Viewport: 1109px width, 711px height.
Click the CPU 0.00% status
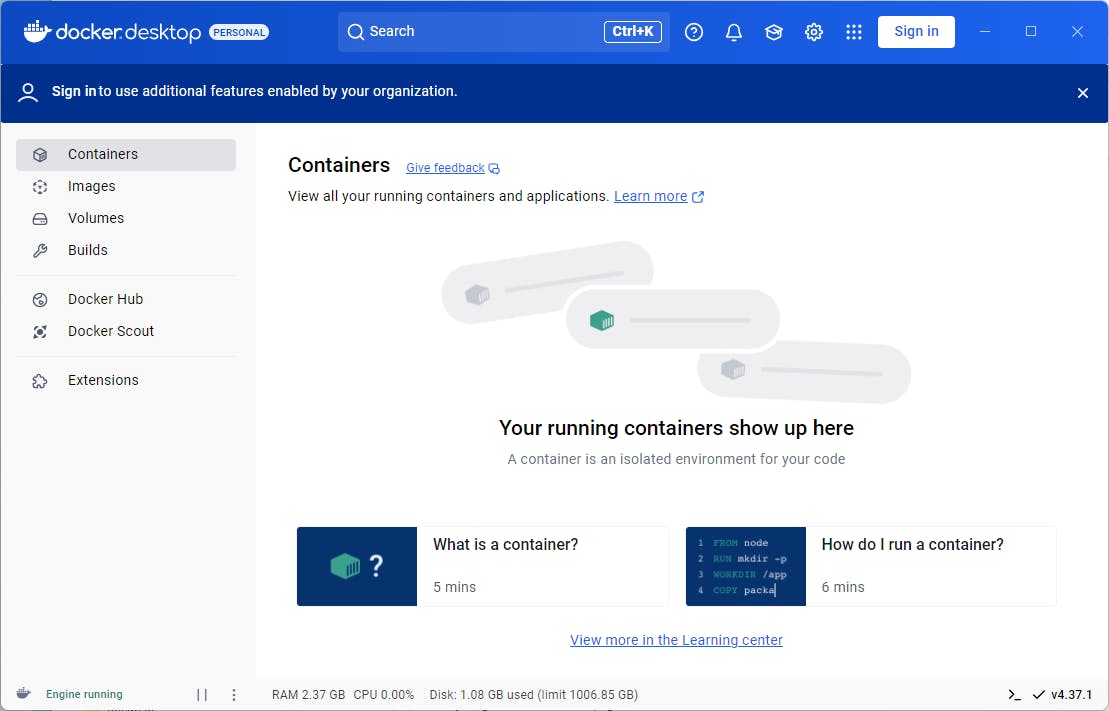(383, 695)
